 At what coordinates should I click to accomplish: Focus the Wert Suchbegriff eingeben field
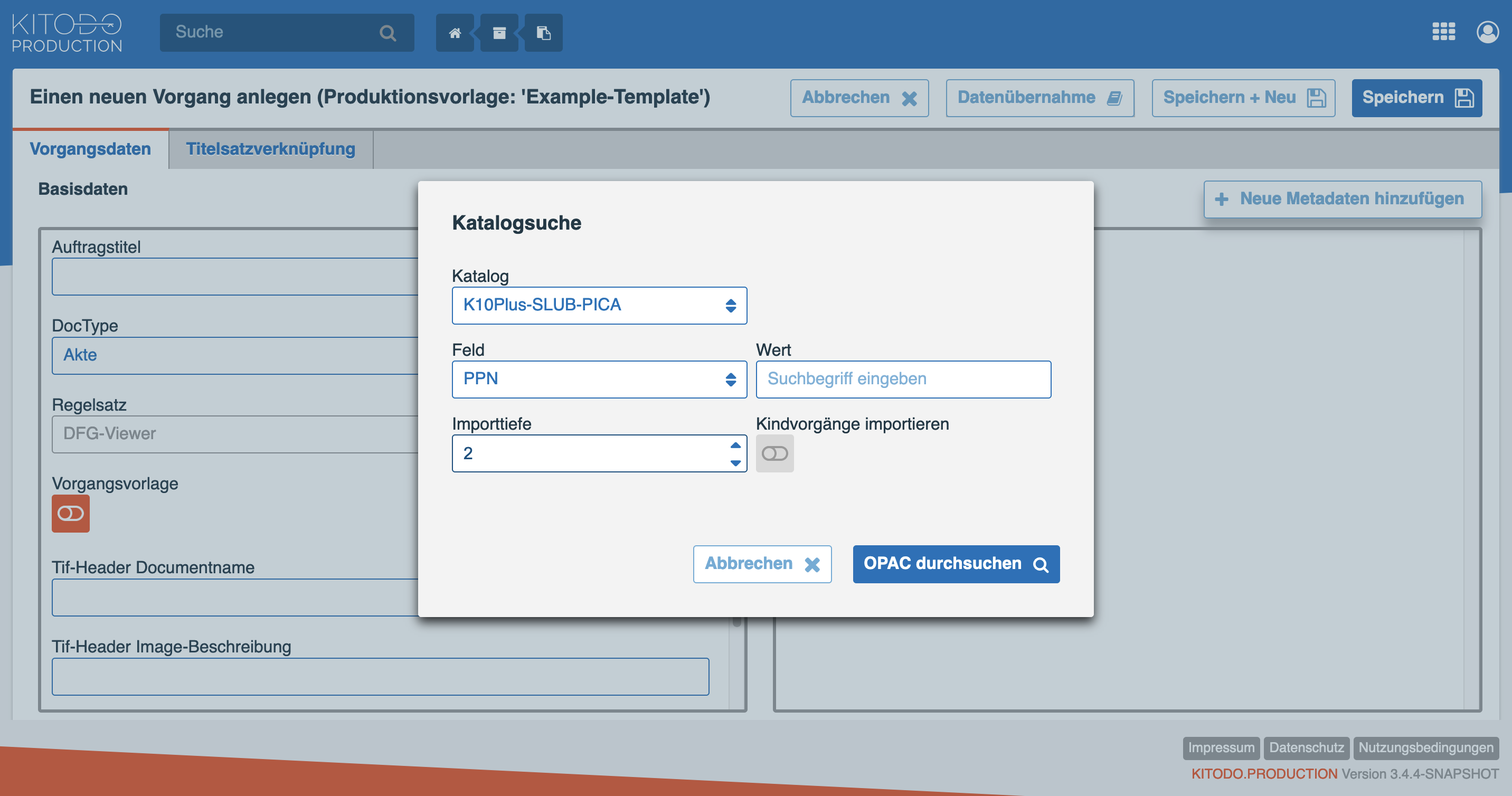[903, 379]
